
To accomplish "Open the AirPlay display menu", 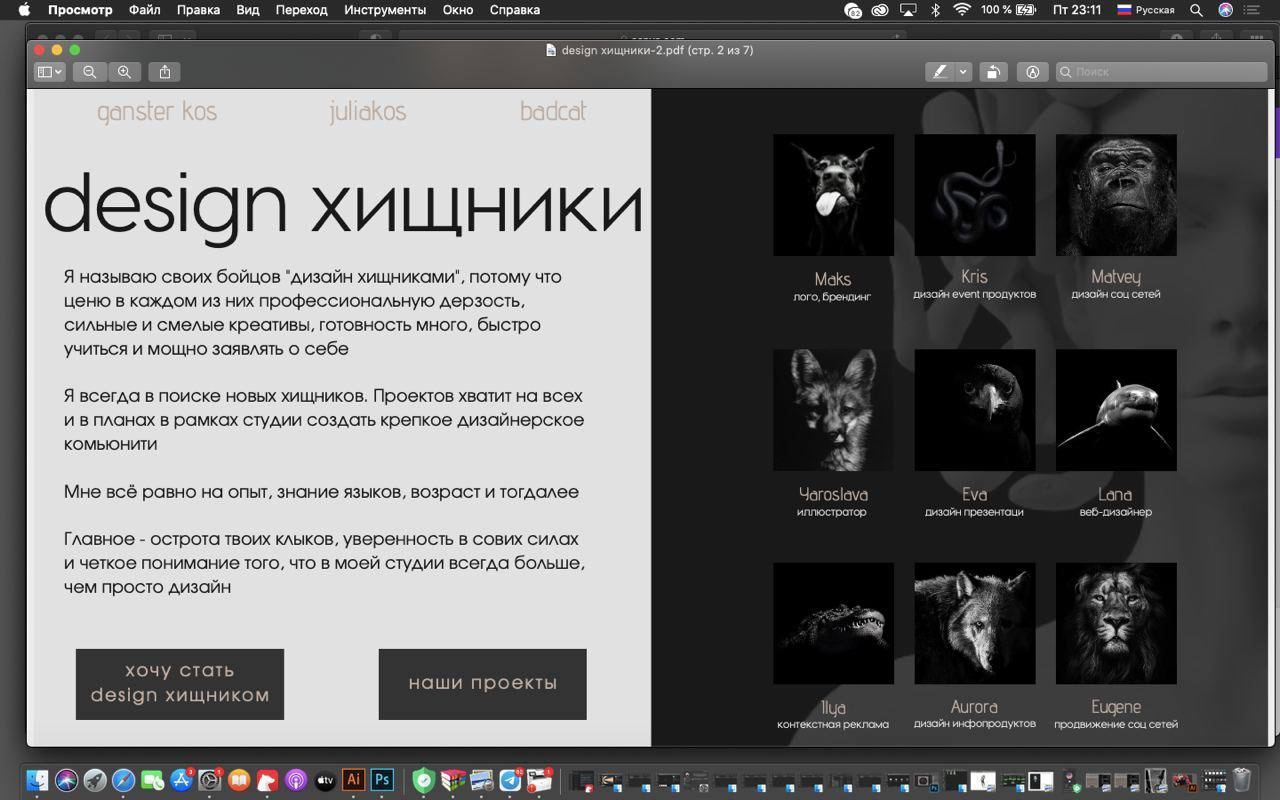I will [x=908, y=10].
